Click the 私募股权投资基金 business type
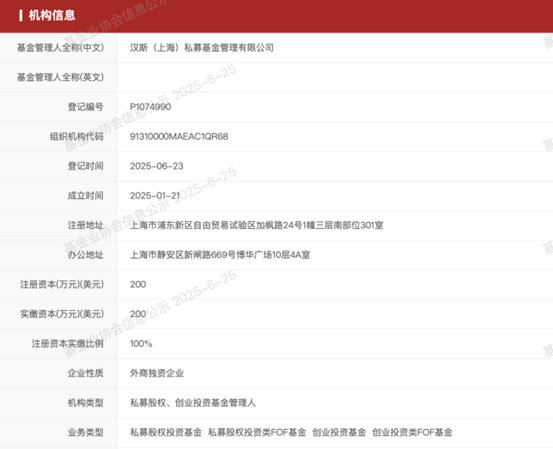This screenshot has height=449, width=553. click(166, 432)
